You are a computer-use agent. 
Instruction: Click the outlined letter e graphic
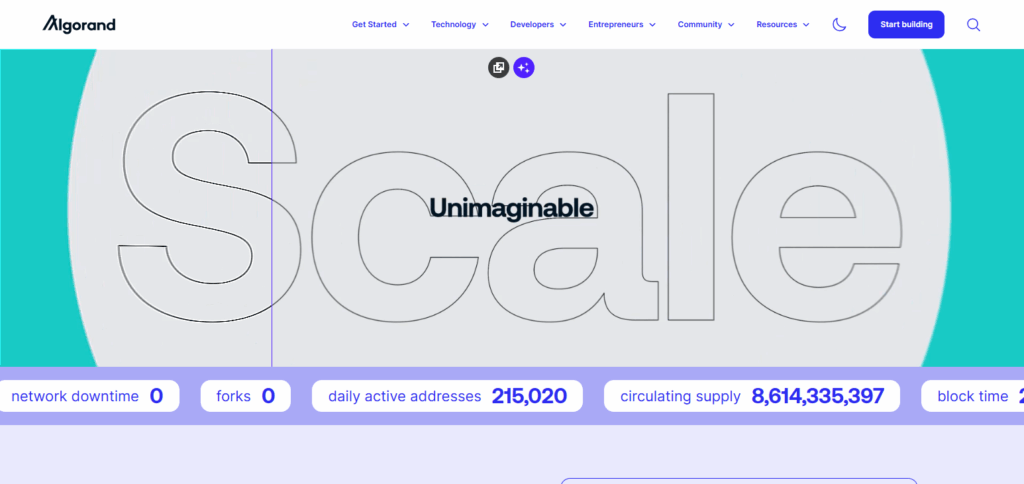click(816, 240)
